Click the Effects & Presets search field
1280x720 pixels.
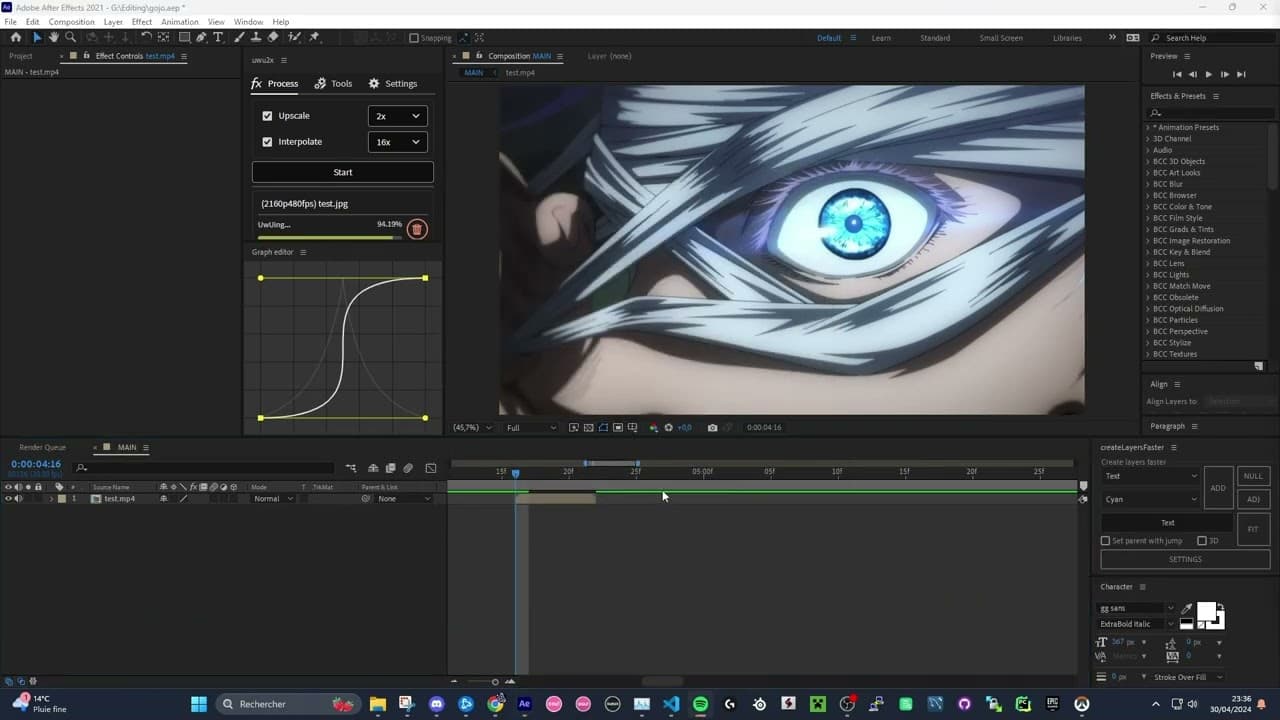(x=1208, y=113)
